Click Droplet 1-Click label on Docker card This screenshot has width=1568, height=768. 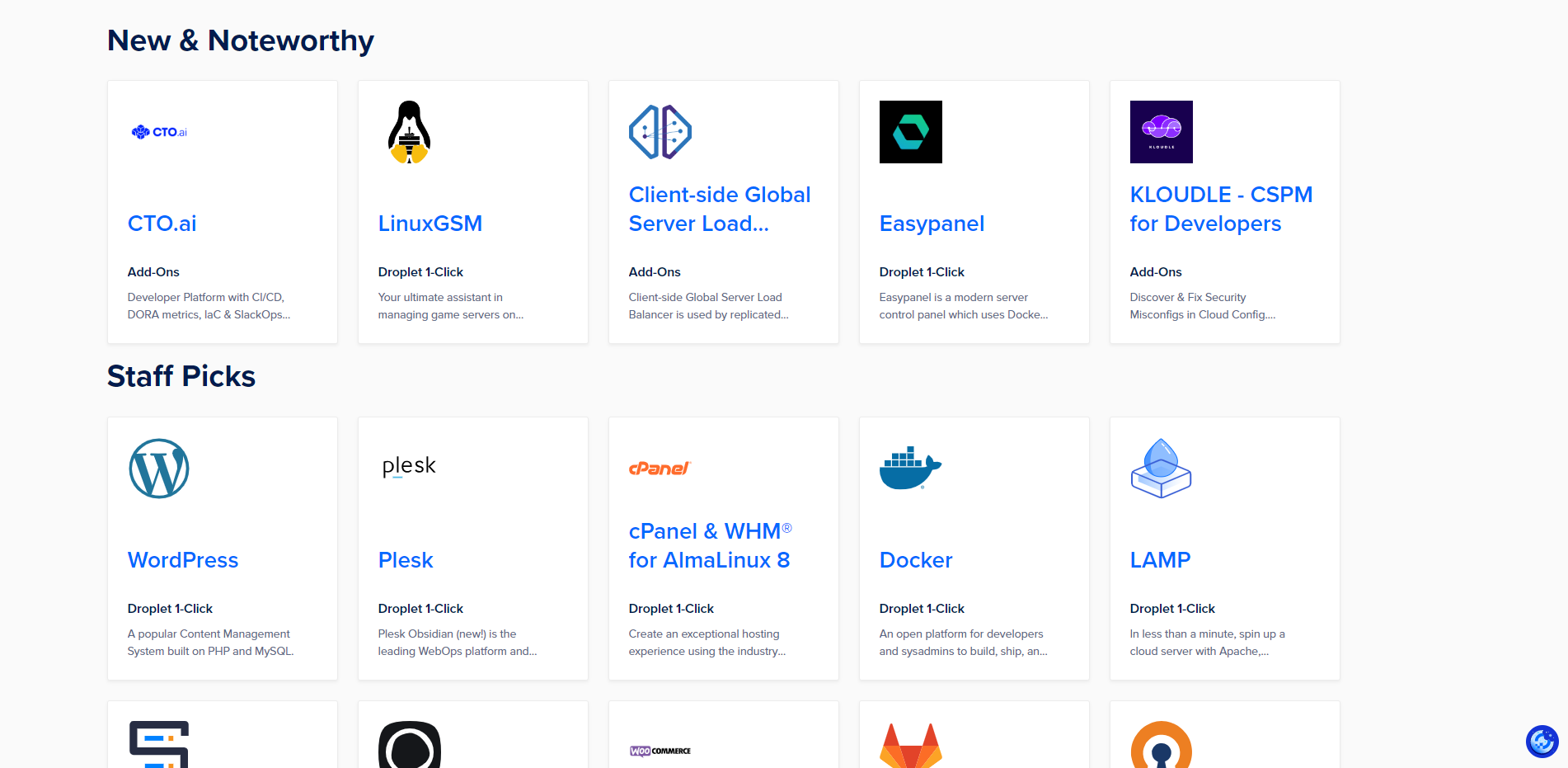click(x=922, y=609)
